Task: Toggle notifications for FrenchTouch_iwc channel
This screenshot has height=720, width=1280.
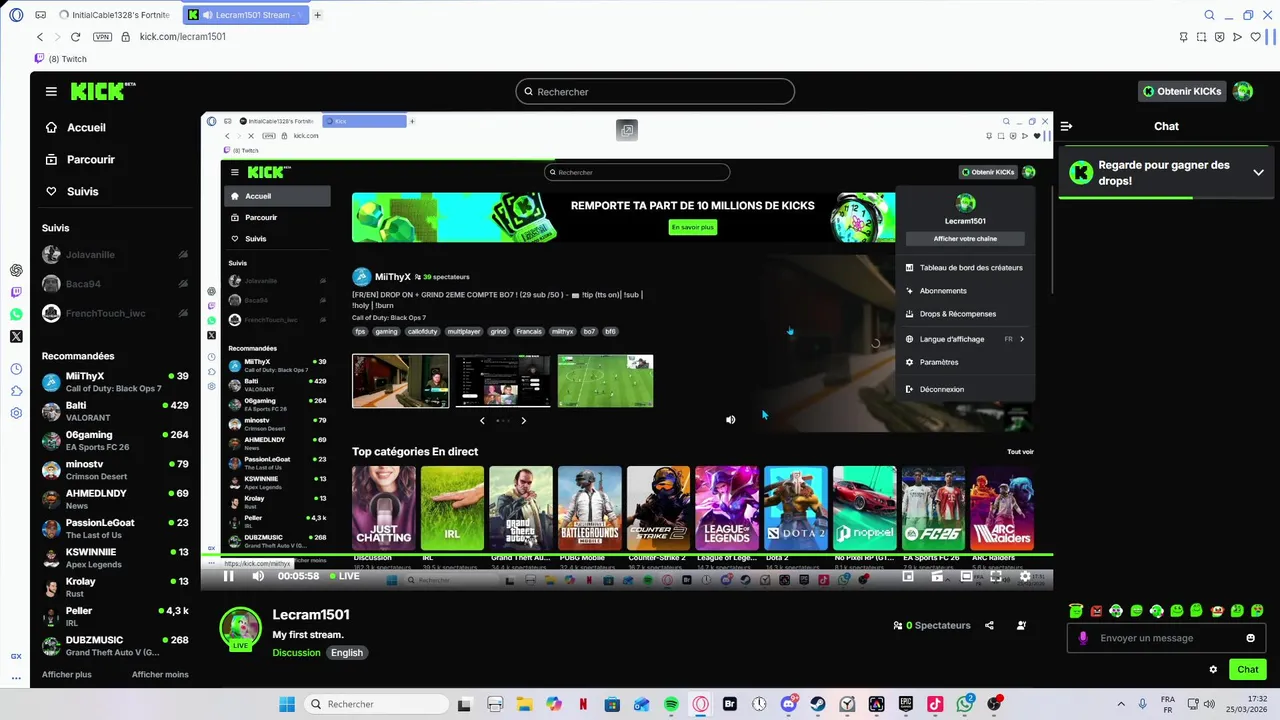Action: [x=183, y=313]
